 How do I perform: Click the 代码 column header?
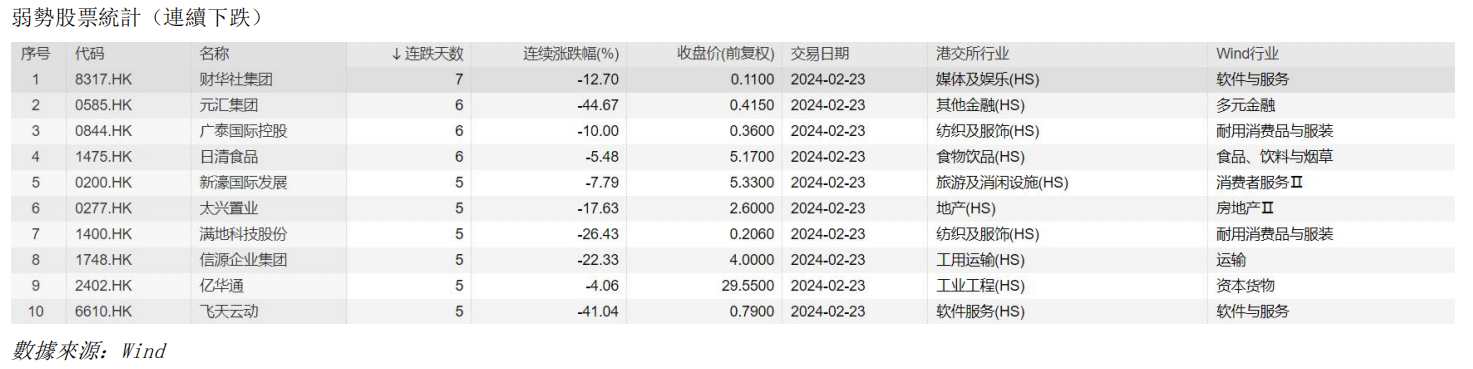pyautogui.click(x=89, y=54)
